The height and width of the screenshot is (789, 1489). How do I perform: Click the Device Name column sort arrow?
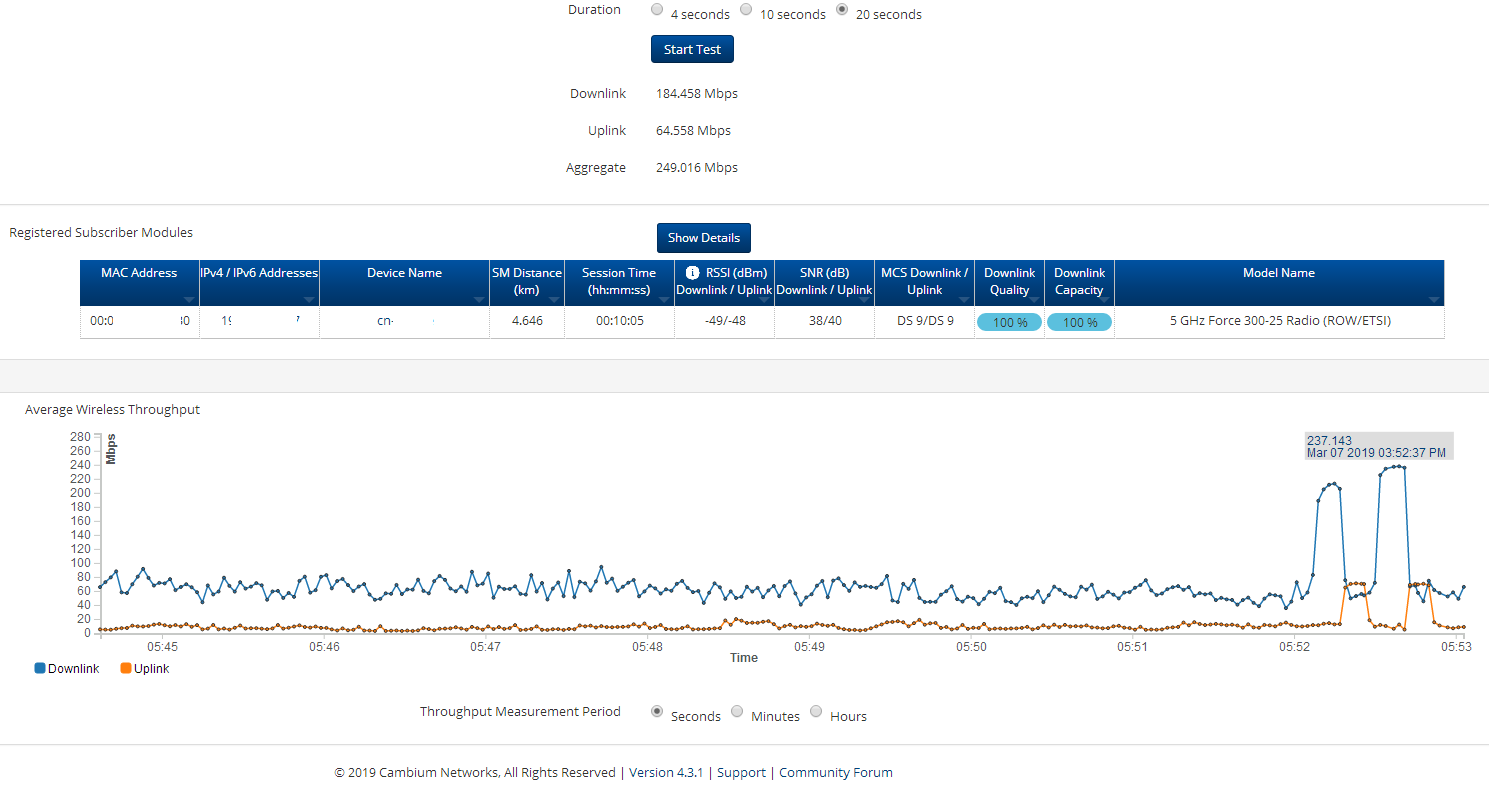[x=478, y=299]
